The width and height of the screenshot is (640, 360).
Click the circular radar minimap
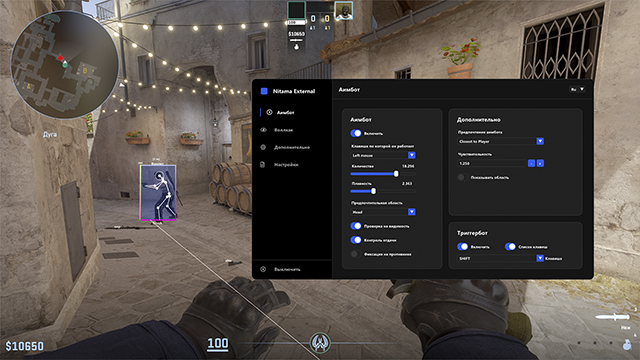tap(64, 64)
